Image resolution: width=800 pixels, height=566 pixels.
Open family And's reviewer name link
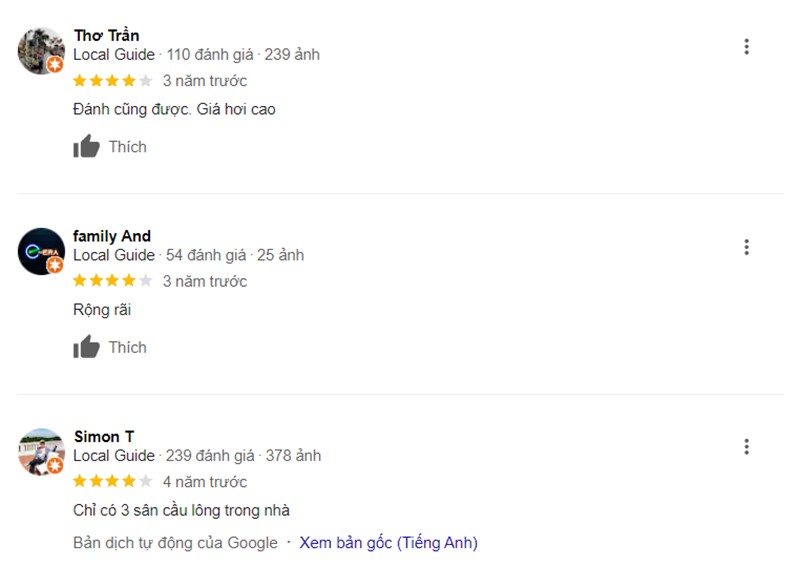112,236
